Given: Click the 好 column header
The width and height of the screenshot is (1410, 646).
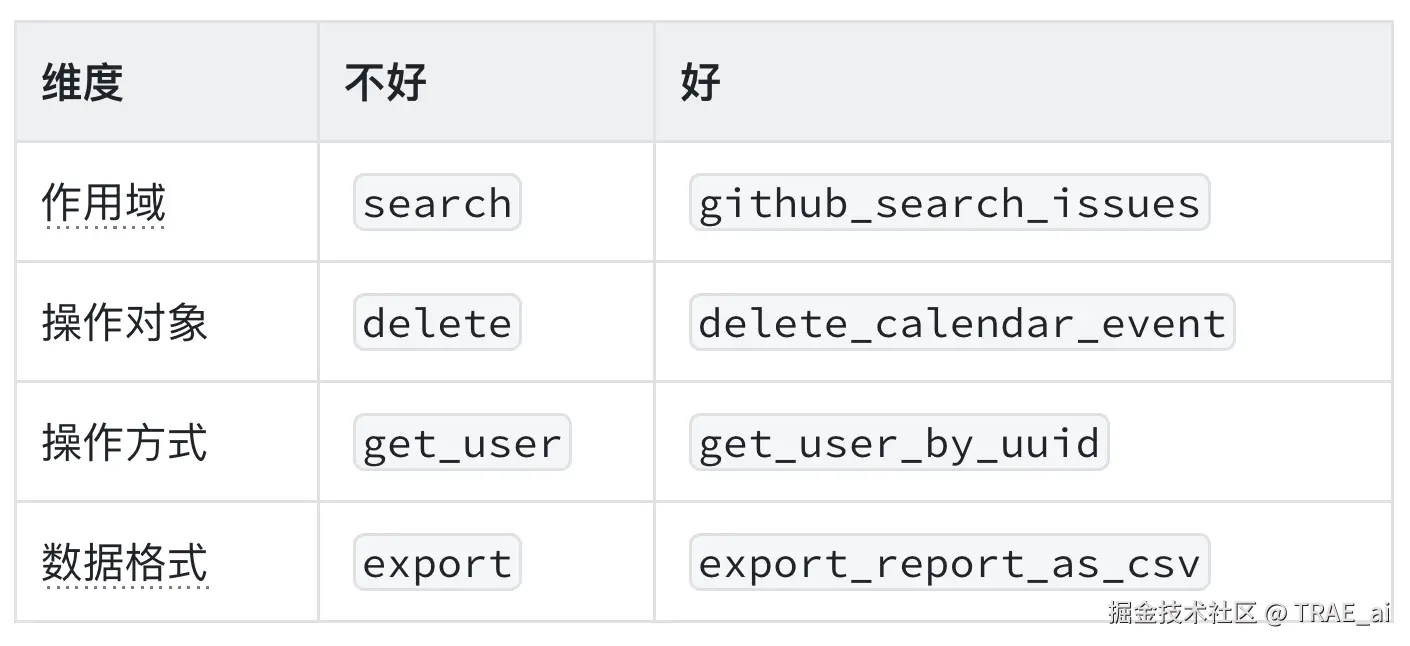Looking at the screenshot, I should pos(700,82).
